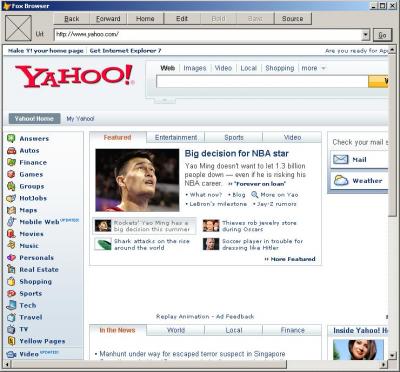Click the HotJobs icon
Viewport: 400px width, 372px height.
pyautogui.click(x=11, y=198)
